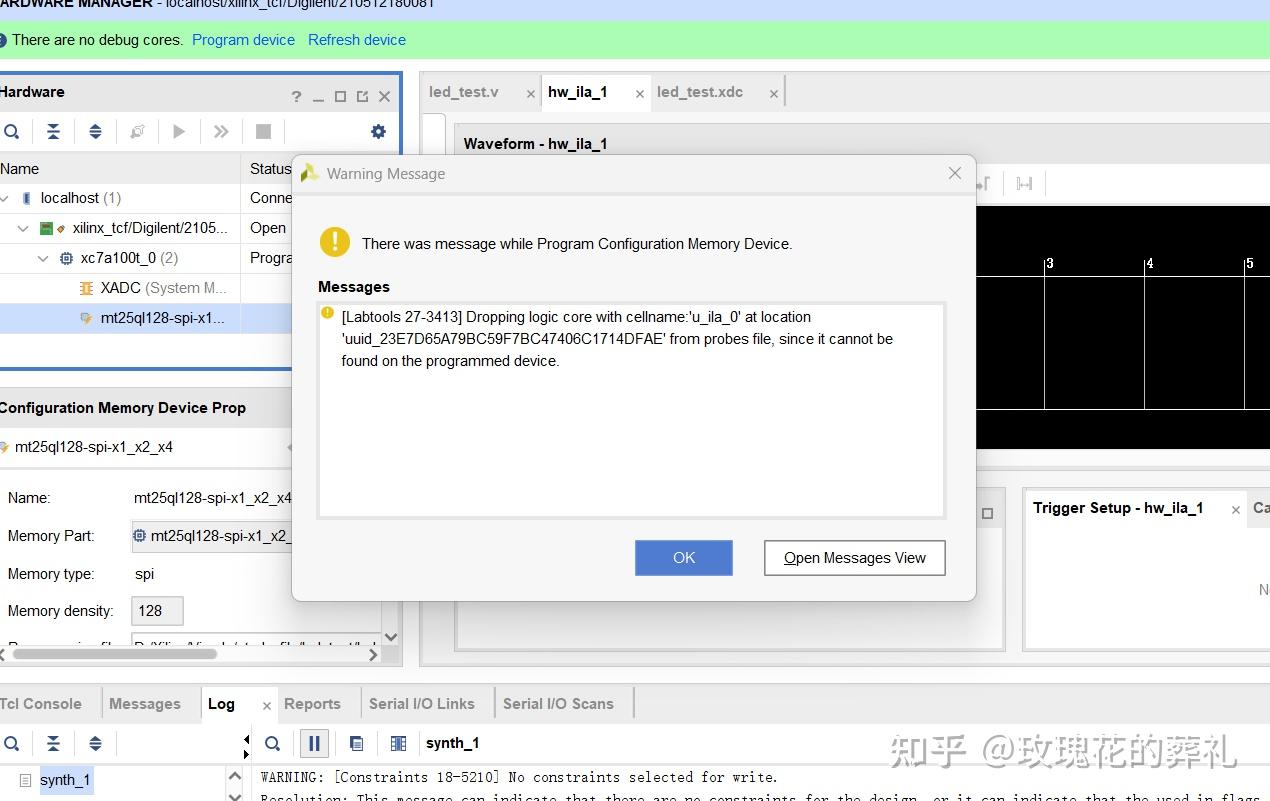
Task: Click Refresh device link
Action: [357, 40]
